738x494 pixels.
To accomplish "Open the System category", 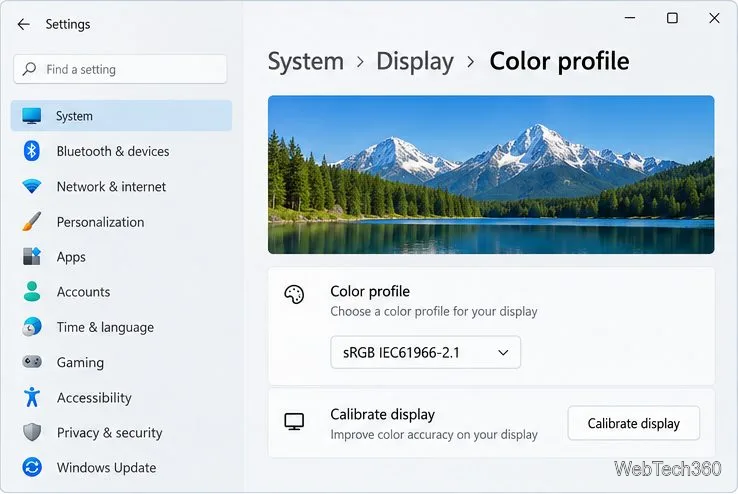I will tap(121, 116).
